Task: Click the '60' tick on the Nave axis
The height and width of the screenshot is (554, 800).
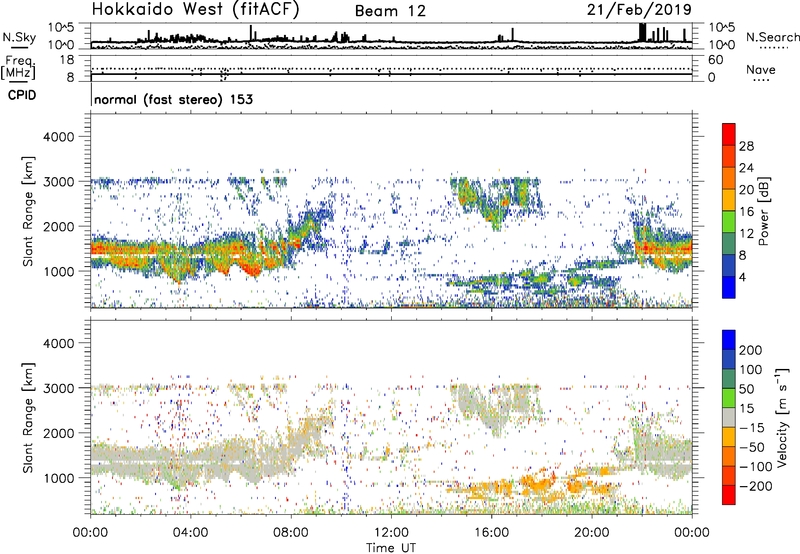Action: [715, 60]
